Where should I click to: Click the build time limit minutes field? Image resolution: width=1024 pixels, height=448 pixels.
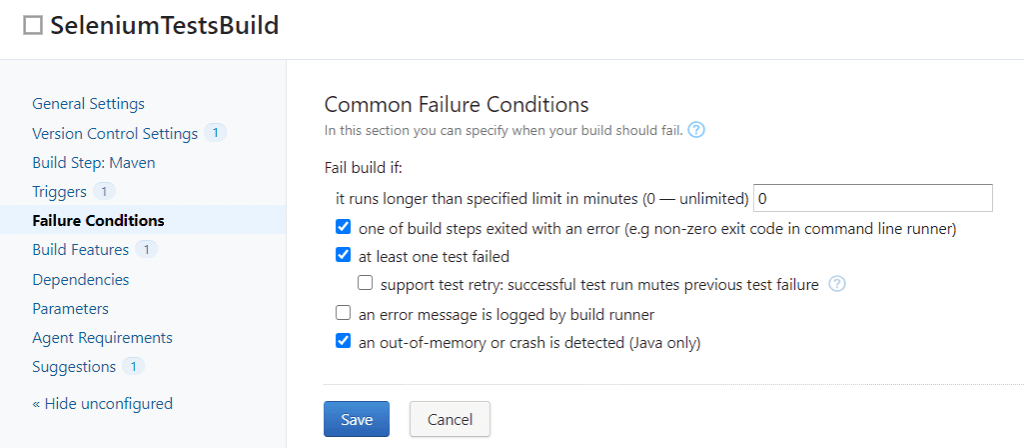pyautogui.click(x=872, y=198)
